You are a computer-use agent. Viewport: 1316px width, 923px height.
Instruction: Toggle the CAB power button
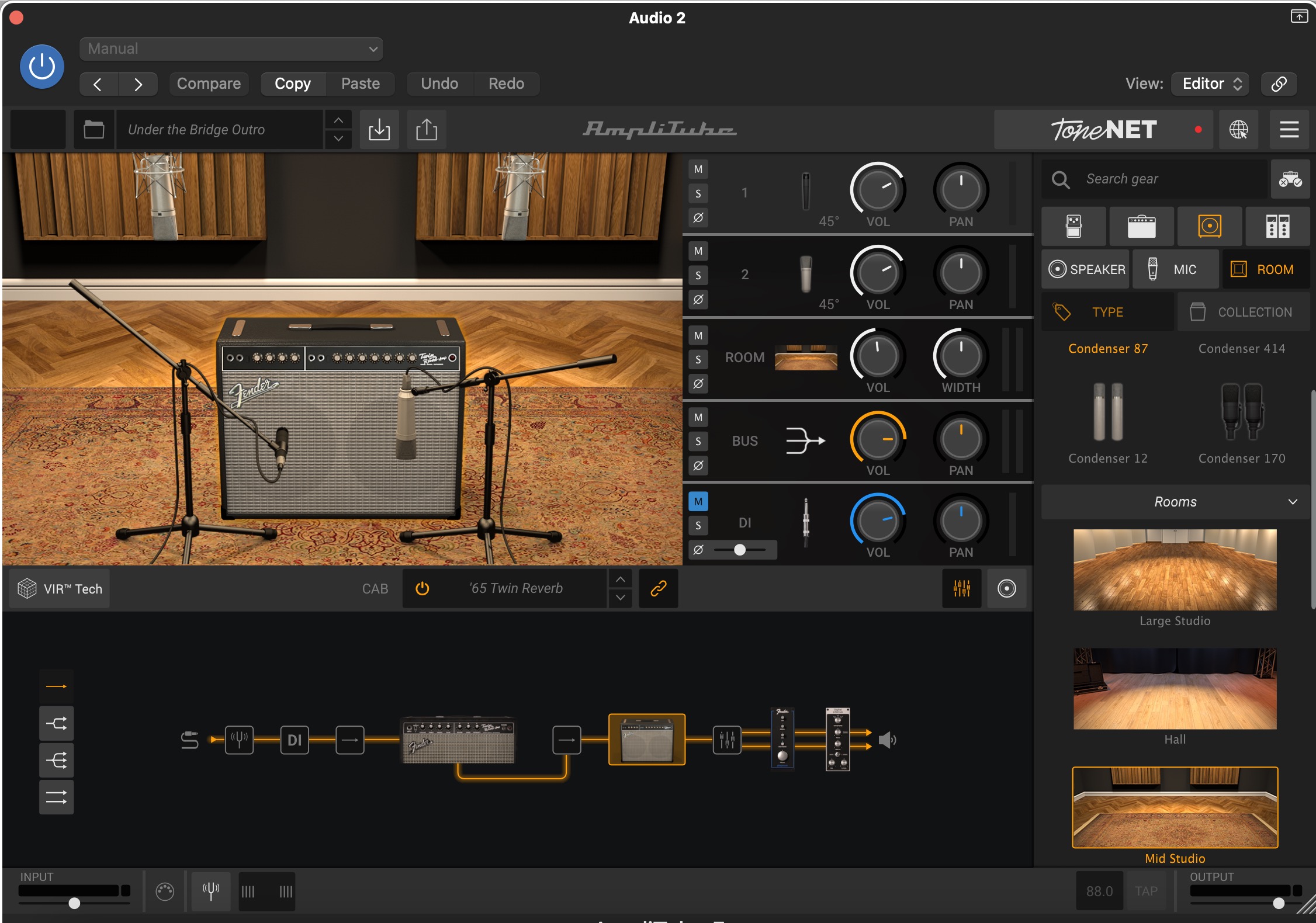pyautogui.click(x=422, y=588)
